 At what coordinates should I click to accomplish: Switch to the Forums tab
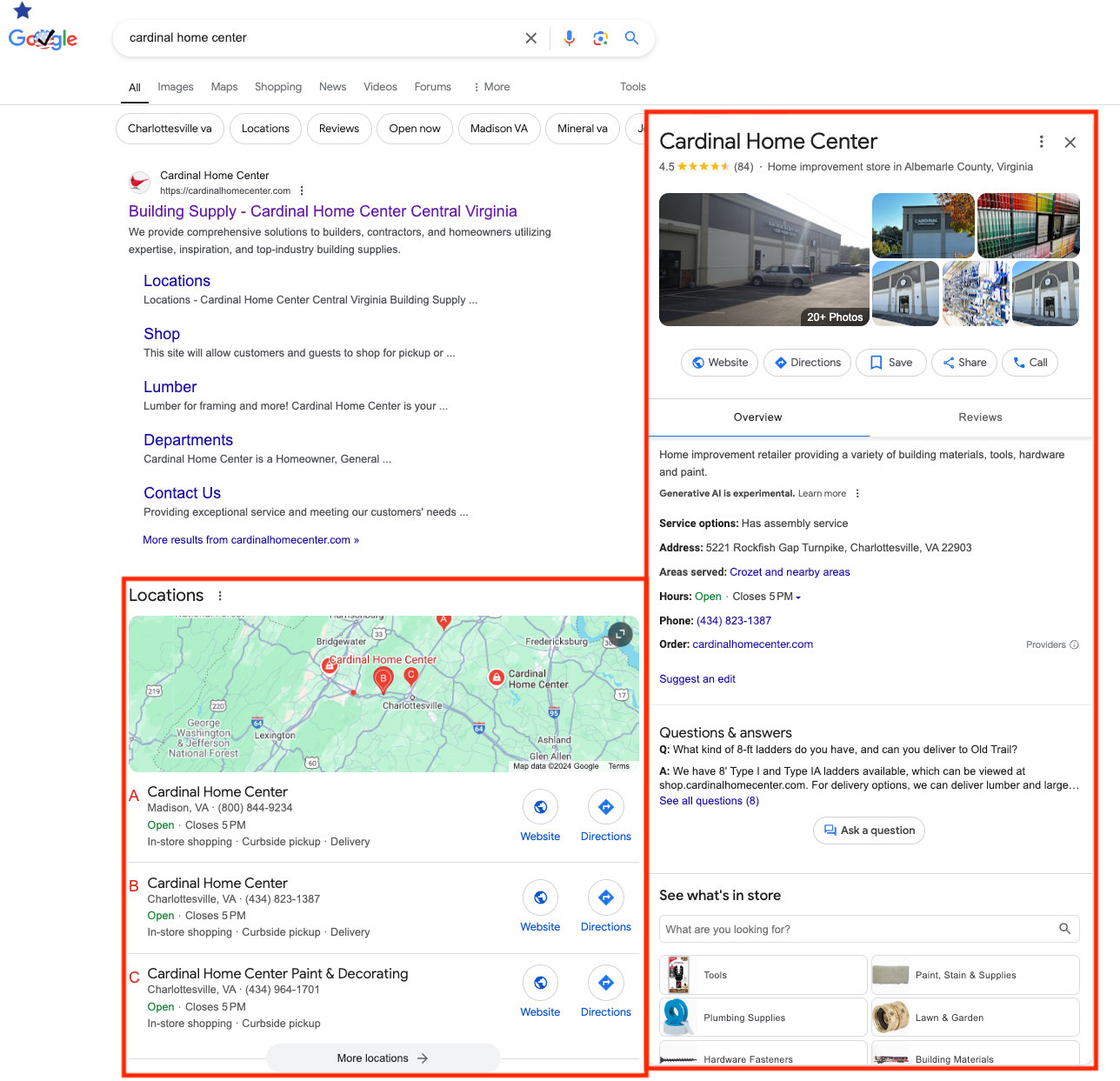tap(433, 87)
